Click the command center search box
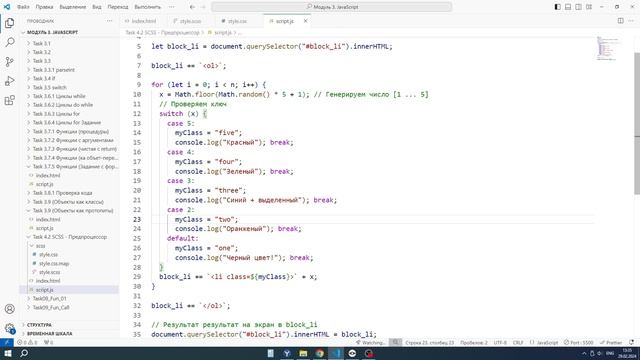Image resolution: width=640 pixels, height=360 pixels. click(x=332, y=7)
